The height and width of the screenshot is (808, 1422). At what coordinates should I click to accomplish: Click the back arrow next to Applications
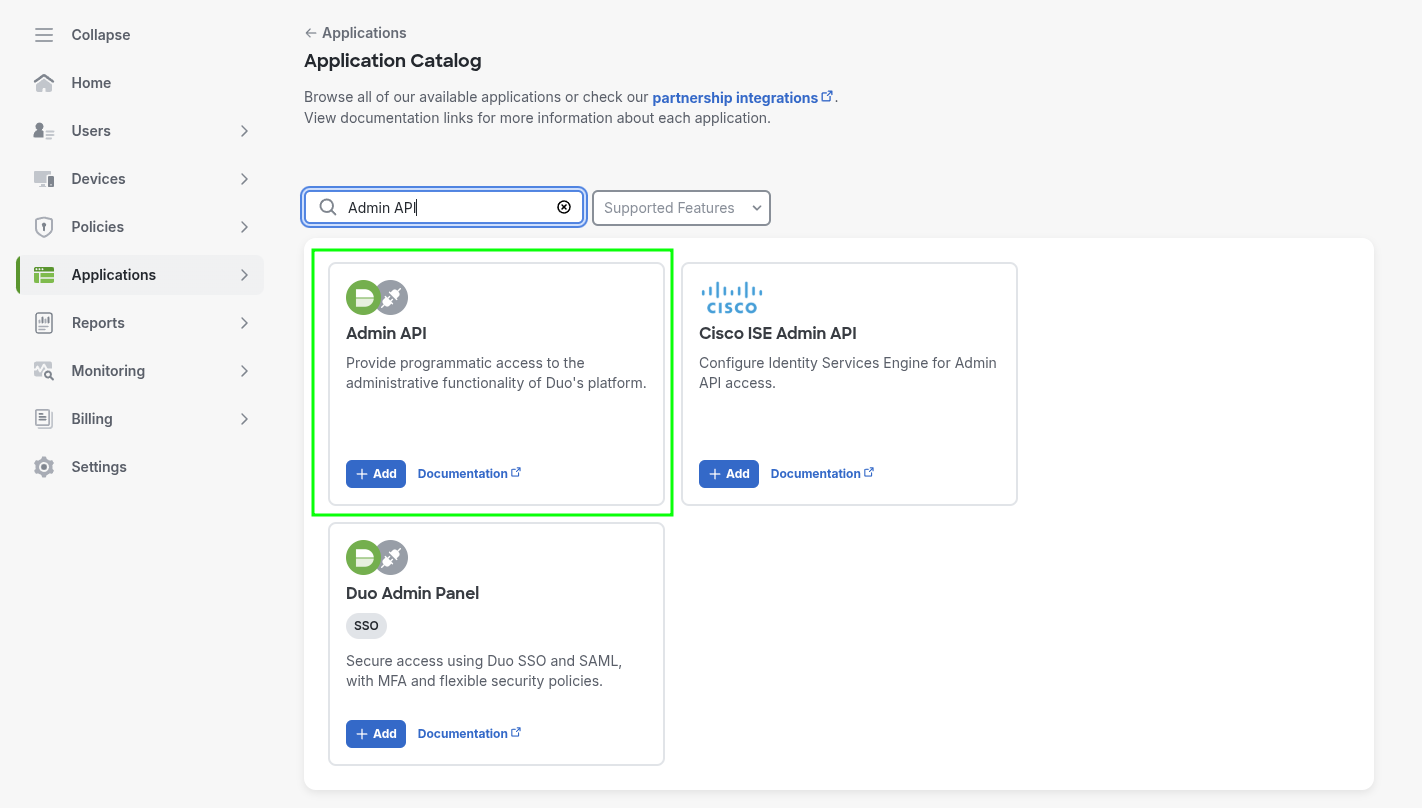311,33
